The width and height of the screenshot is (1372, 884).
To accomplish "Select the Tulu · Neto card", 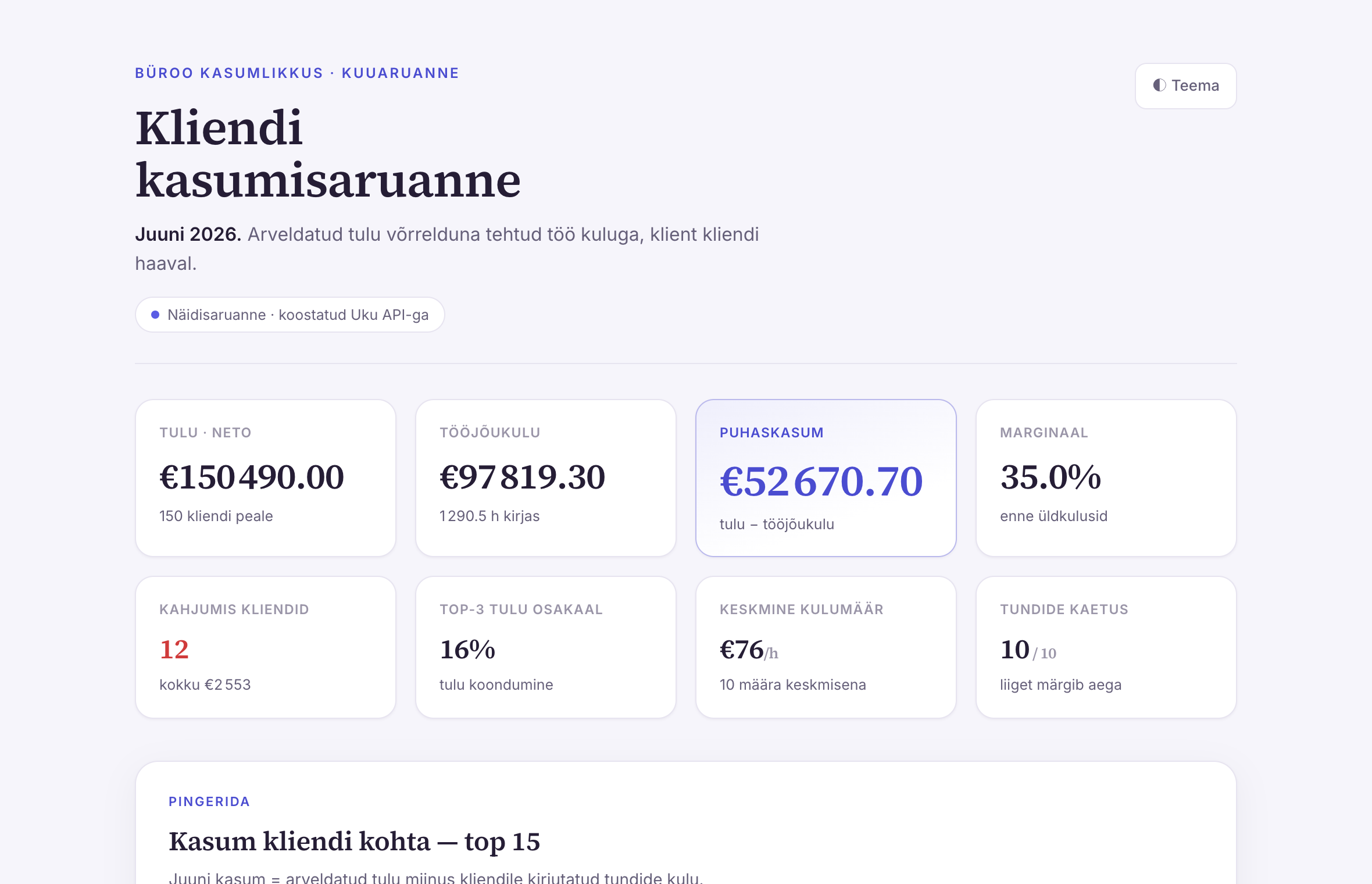I will point(266,478).
